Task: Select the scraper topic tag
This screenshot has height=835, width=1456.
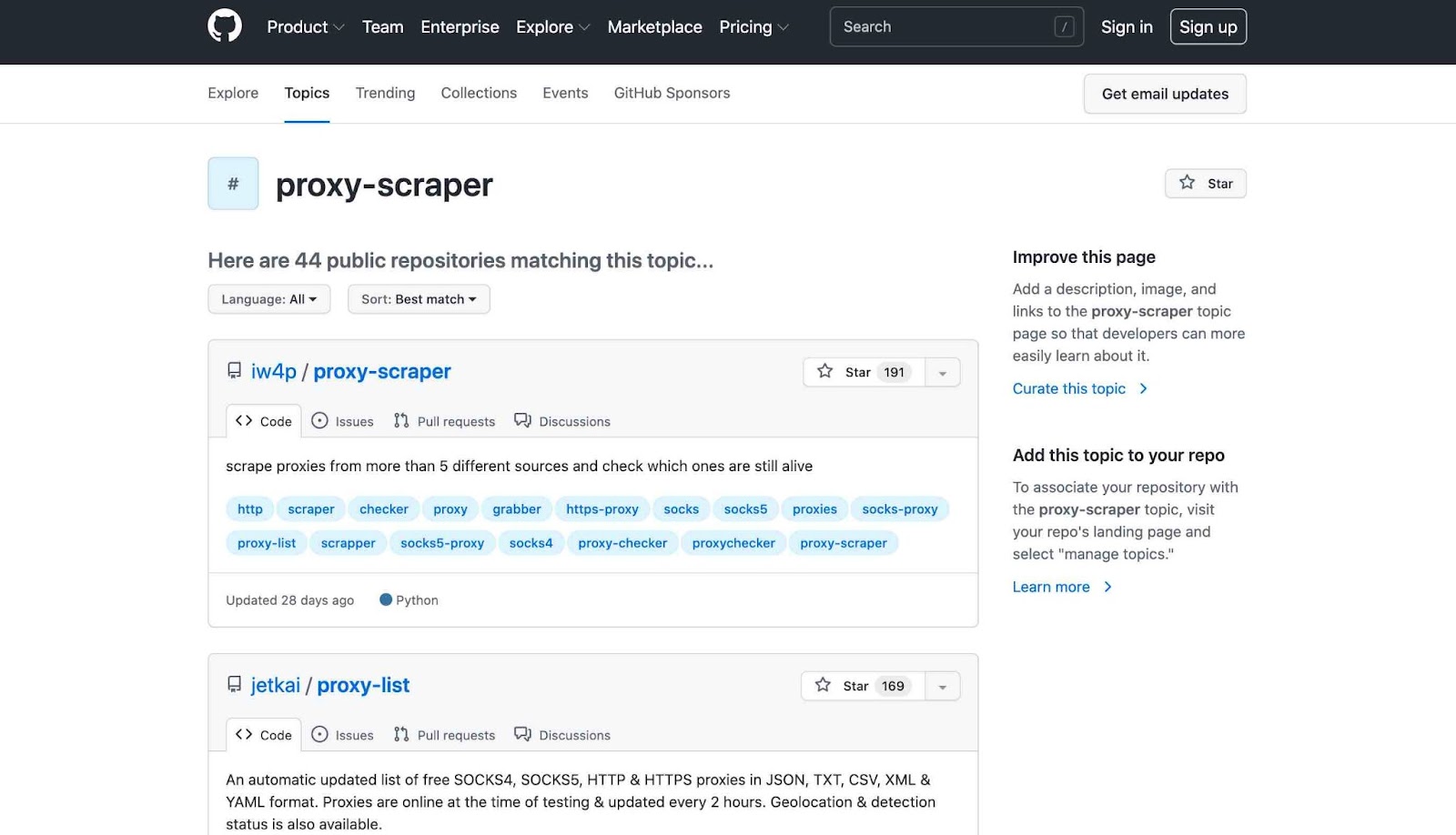Action: (311, 509)
